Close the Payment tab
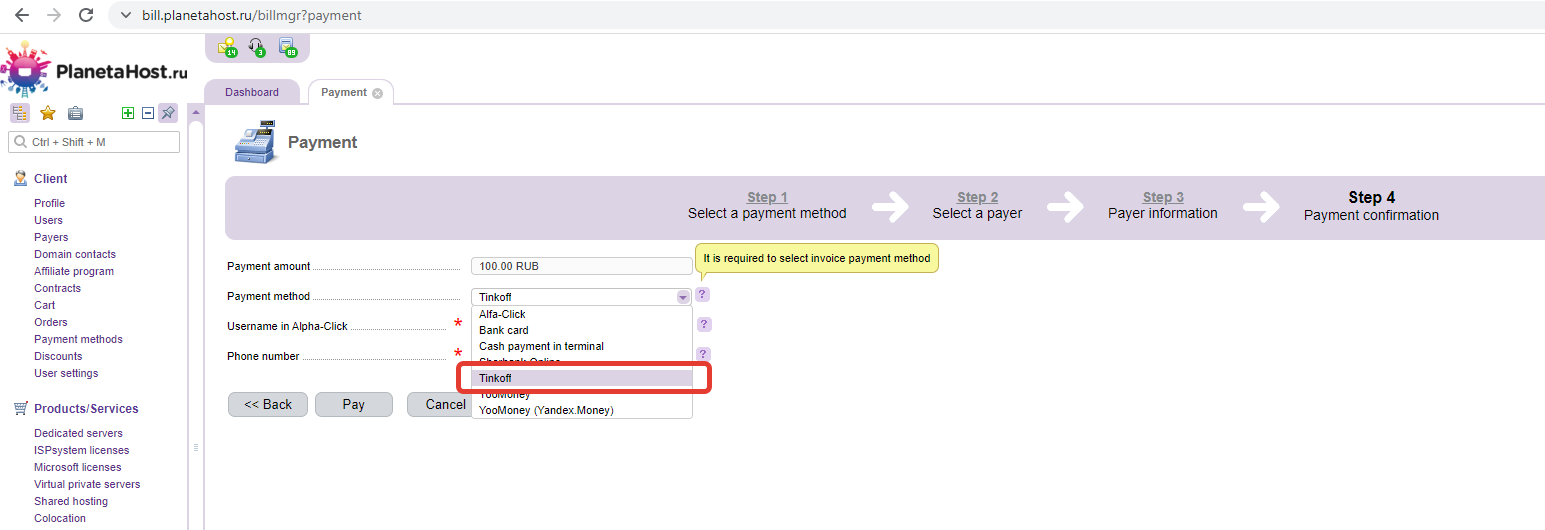 (x=377, y=93)
